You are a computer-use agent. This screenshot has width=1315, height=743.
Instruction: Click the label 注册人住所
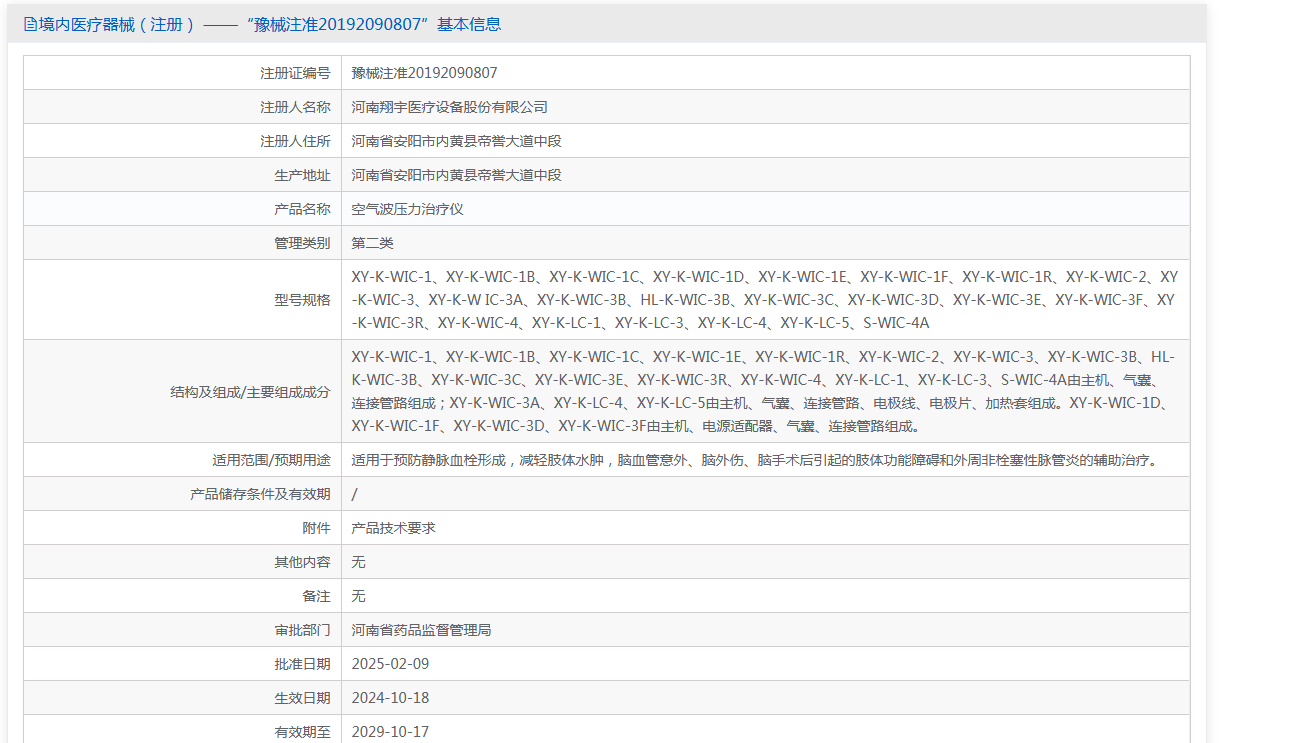point(295,141)
